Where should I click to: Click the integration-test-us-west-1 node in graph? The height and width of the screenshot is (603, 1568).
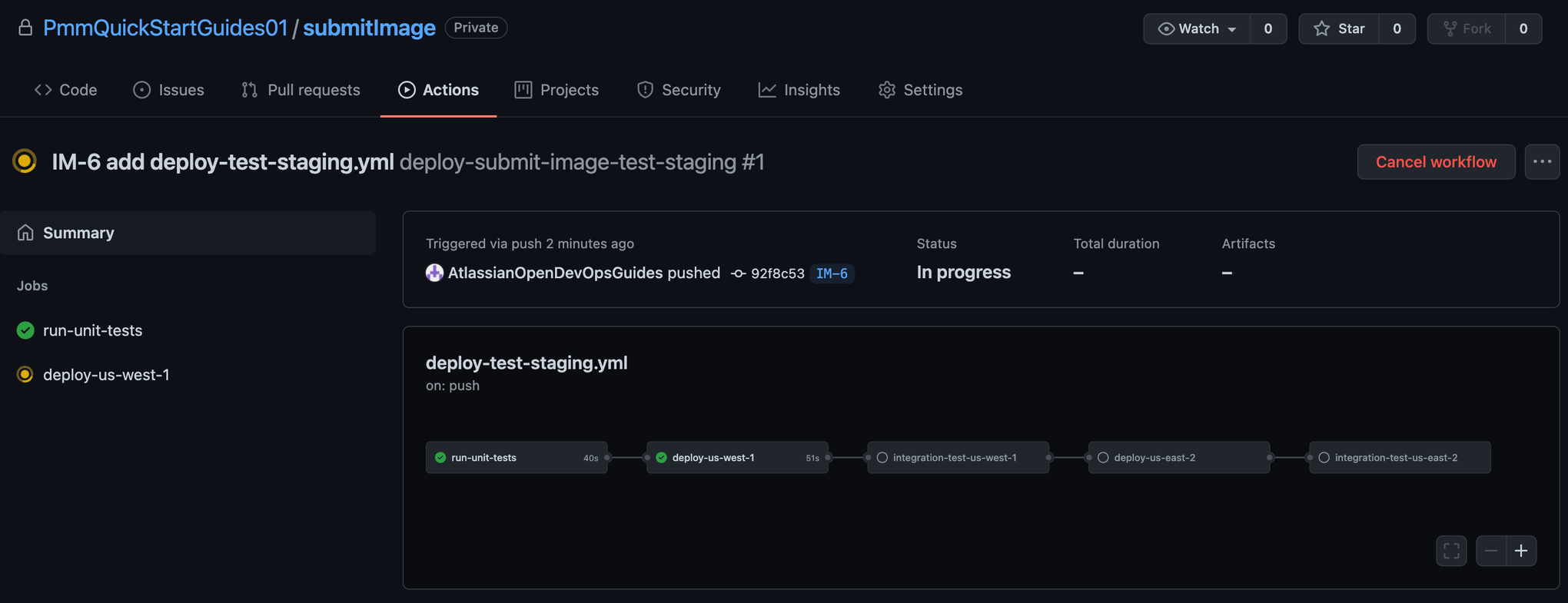[x=957, y=458]
